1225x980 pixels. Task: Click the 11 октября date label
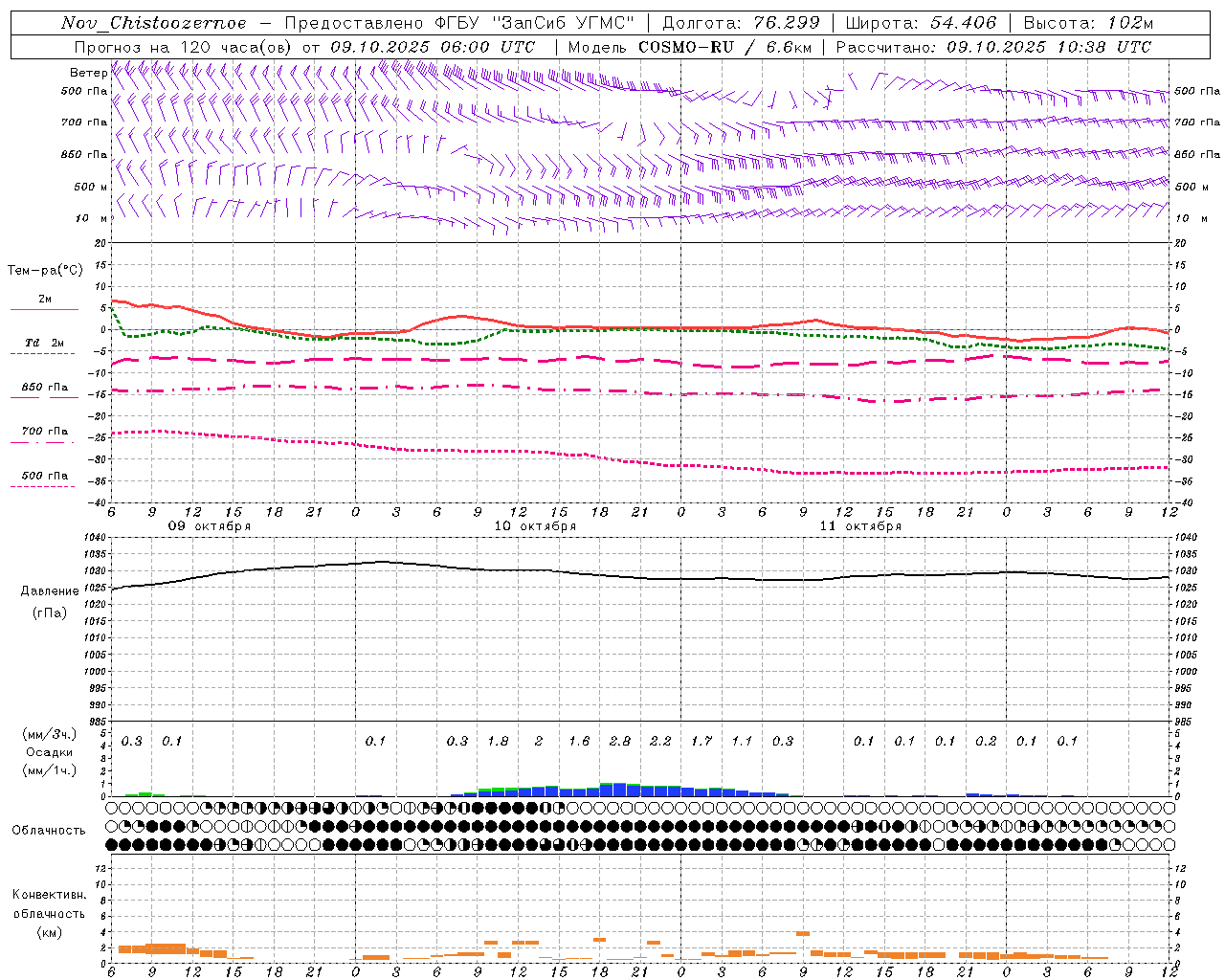click(860, 526)
